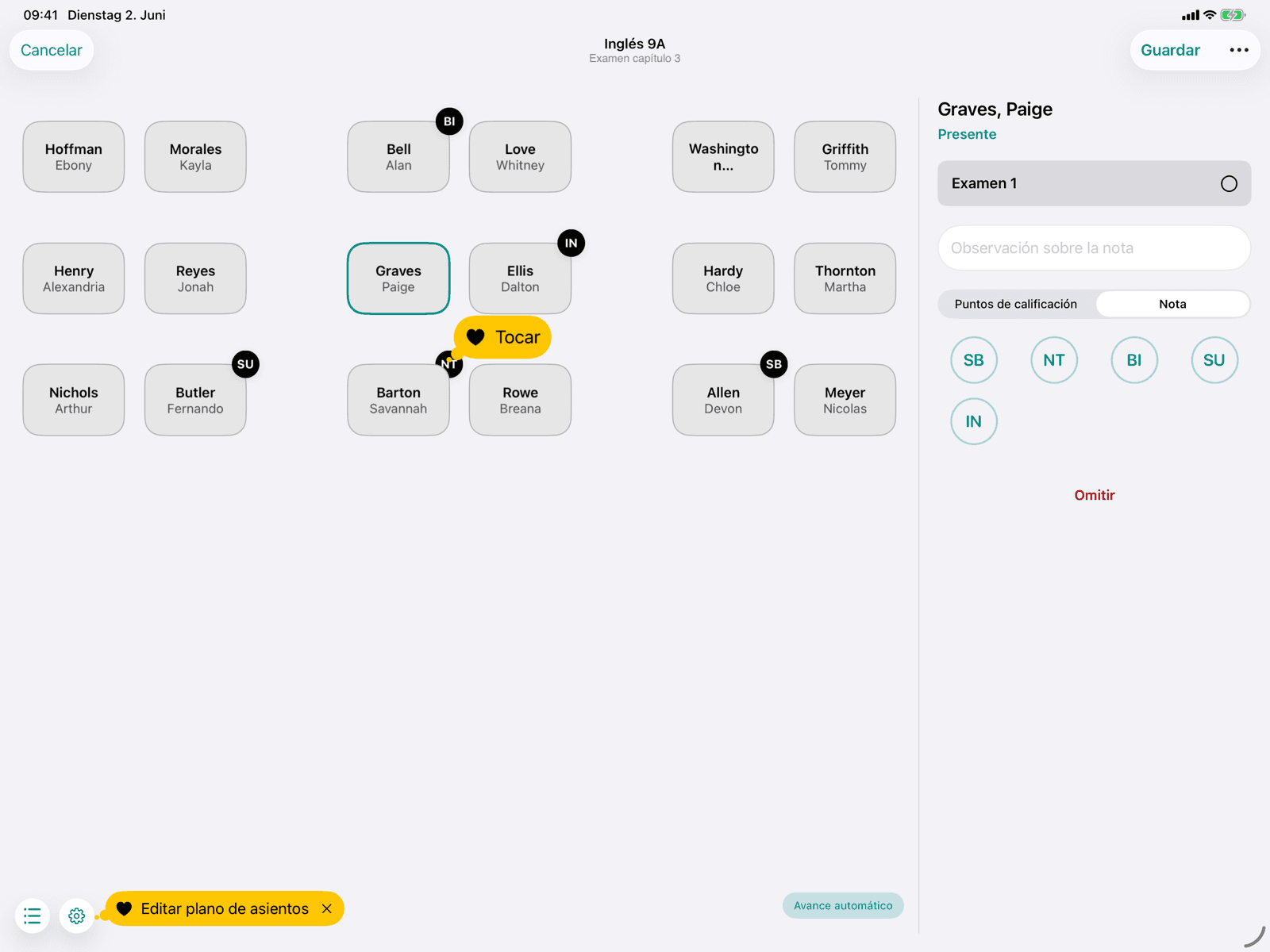1270x952 pixels.
Task: Select grade circle BI
Action: (1134, 360)
